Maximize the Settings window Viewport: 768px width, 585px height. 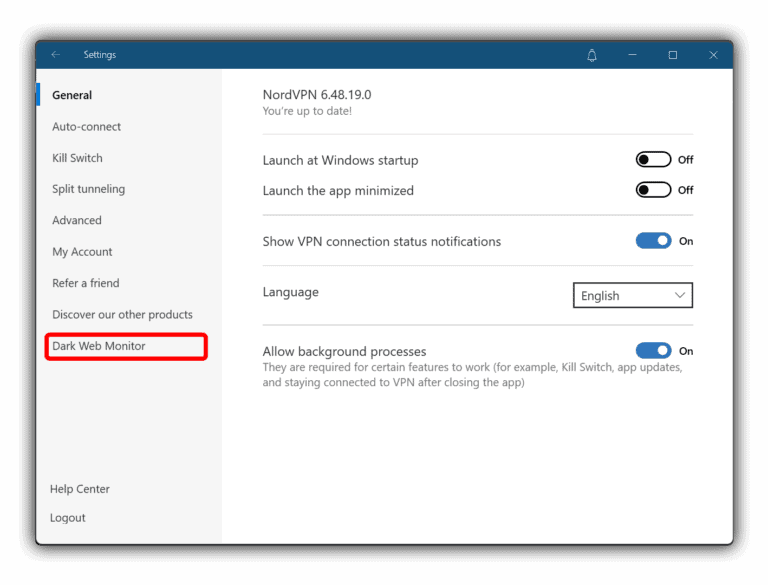(x=673, y=55)
